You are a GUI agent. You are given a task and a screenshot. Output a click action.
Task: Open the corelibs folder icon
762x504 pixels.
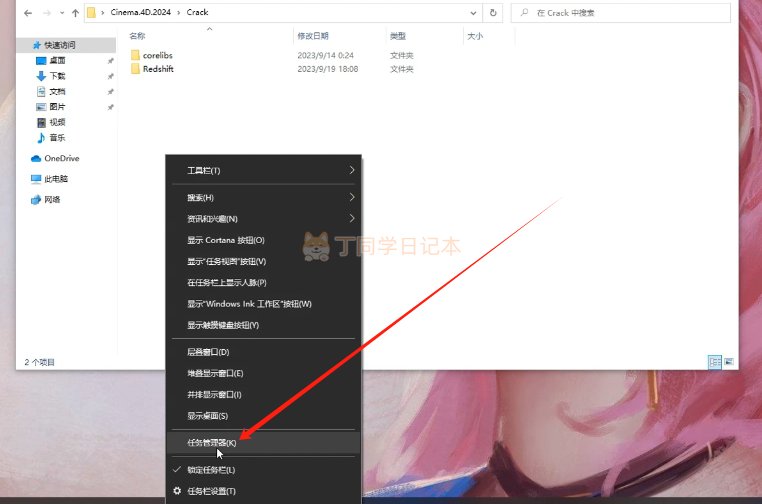[x=136, y=55]
